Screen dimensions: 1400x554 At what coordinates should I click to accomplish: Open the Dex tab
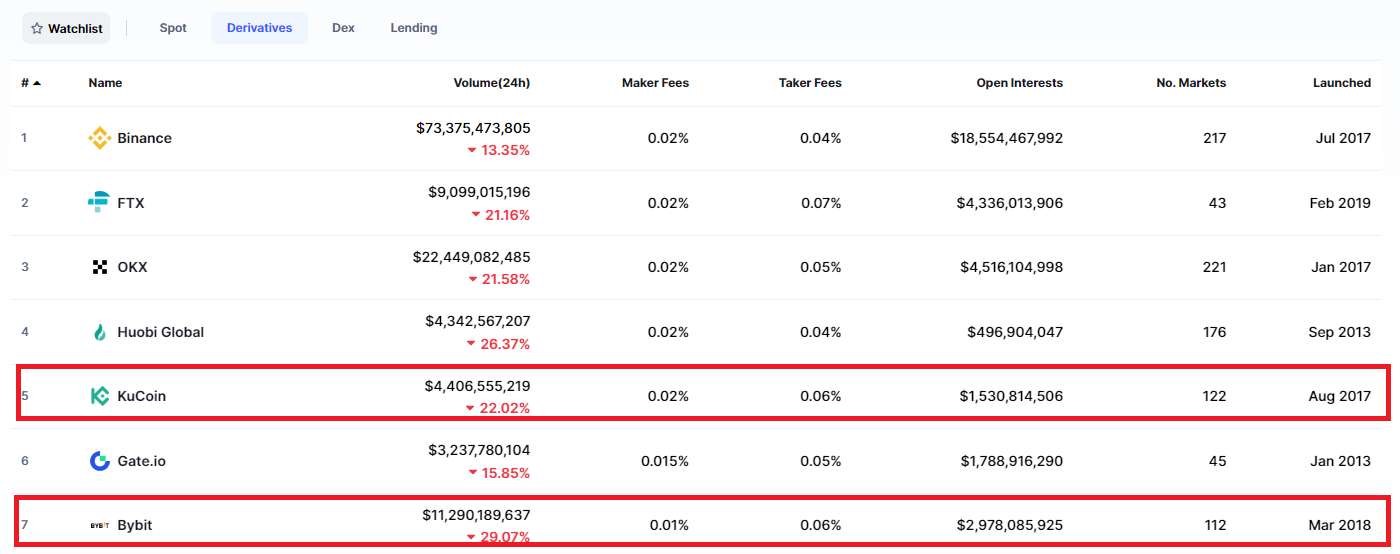coord(343,28)
